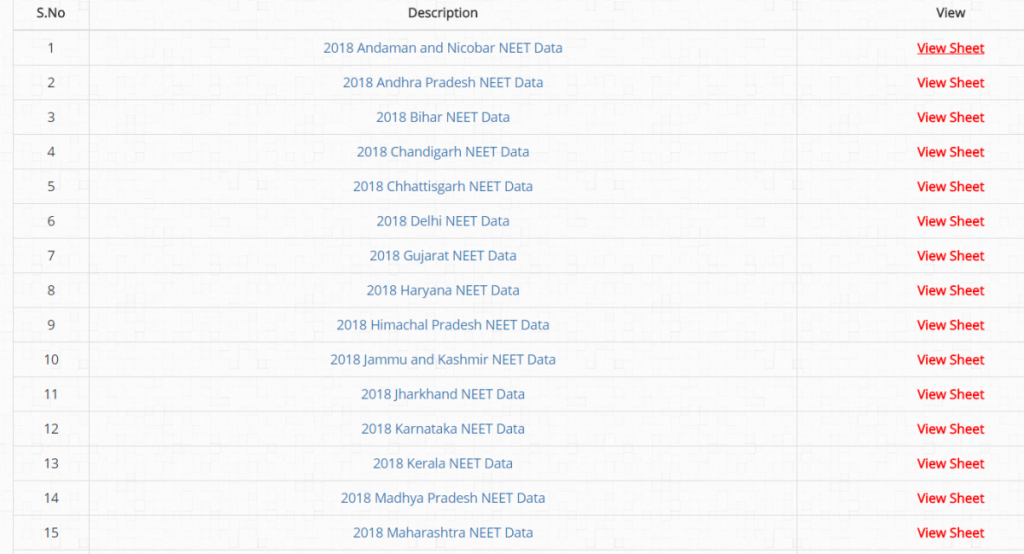Open Karnataka View Sheet link
This screenshot has height=554, width=1024.
950,429
